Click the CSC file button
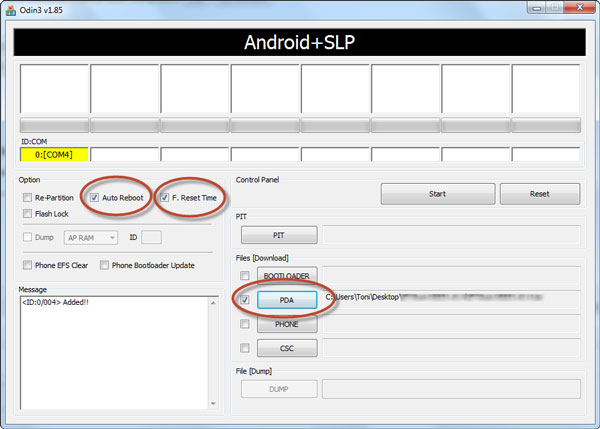 pyautogui.click(x=285, y=348)
